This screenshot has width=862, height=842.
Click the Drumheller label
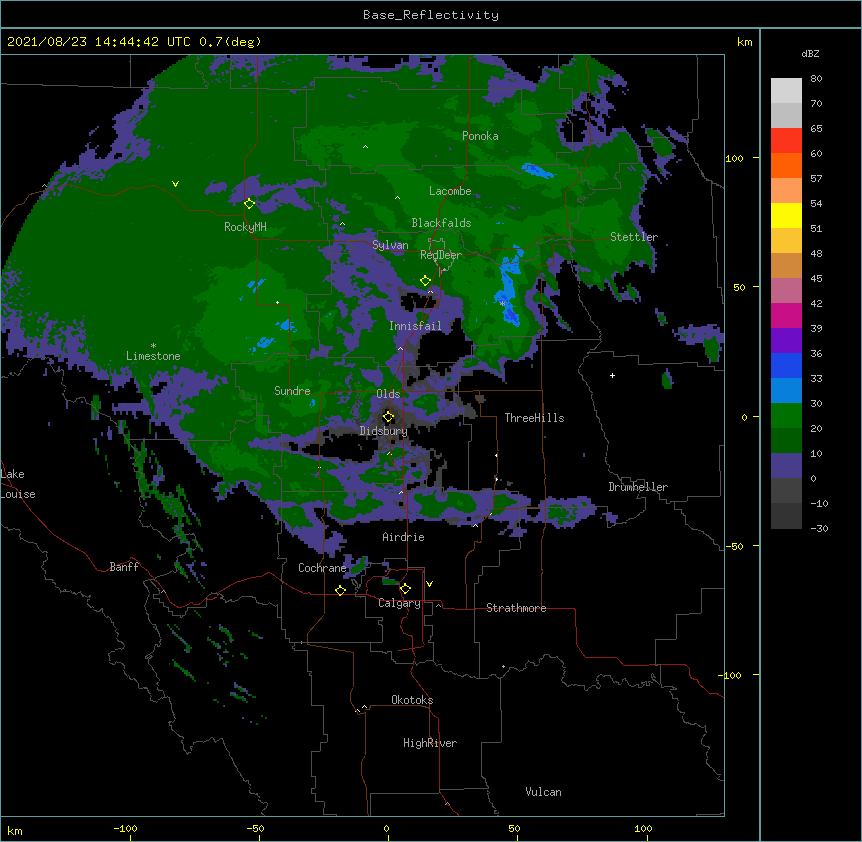[638, 487]
